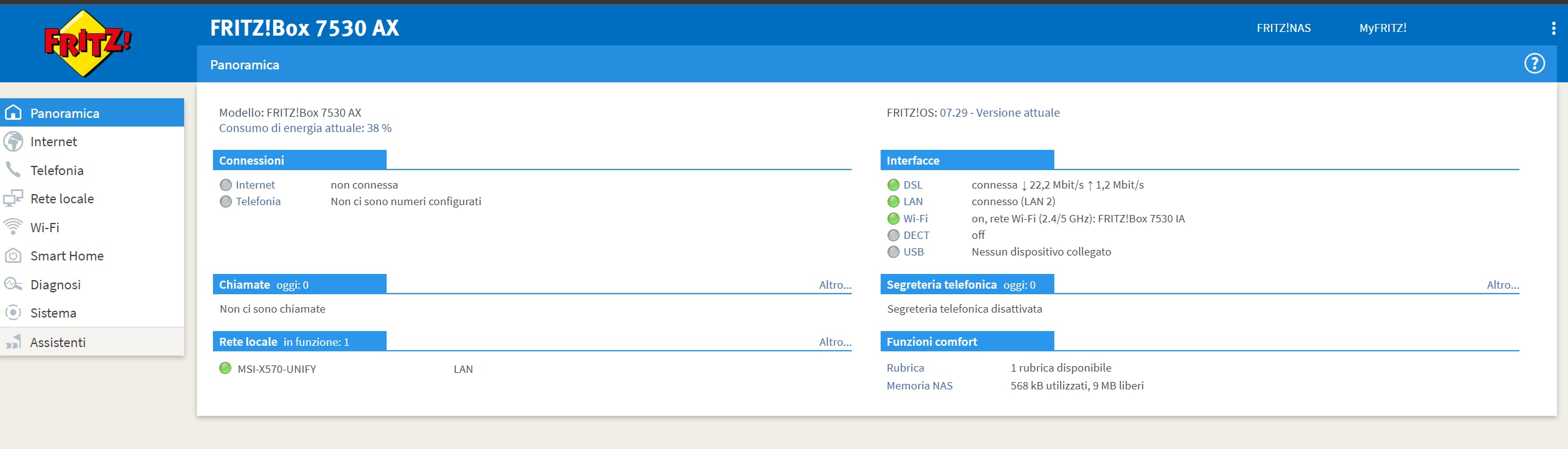This screenshot has height=449, width=1568.
Task: Open the three-dot options menu
Action: 1553,28
